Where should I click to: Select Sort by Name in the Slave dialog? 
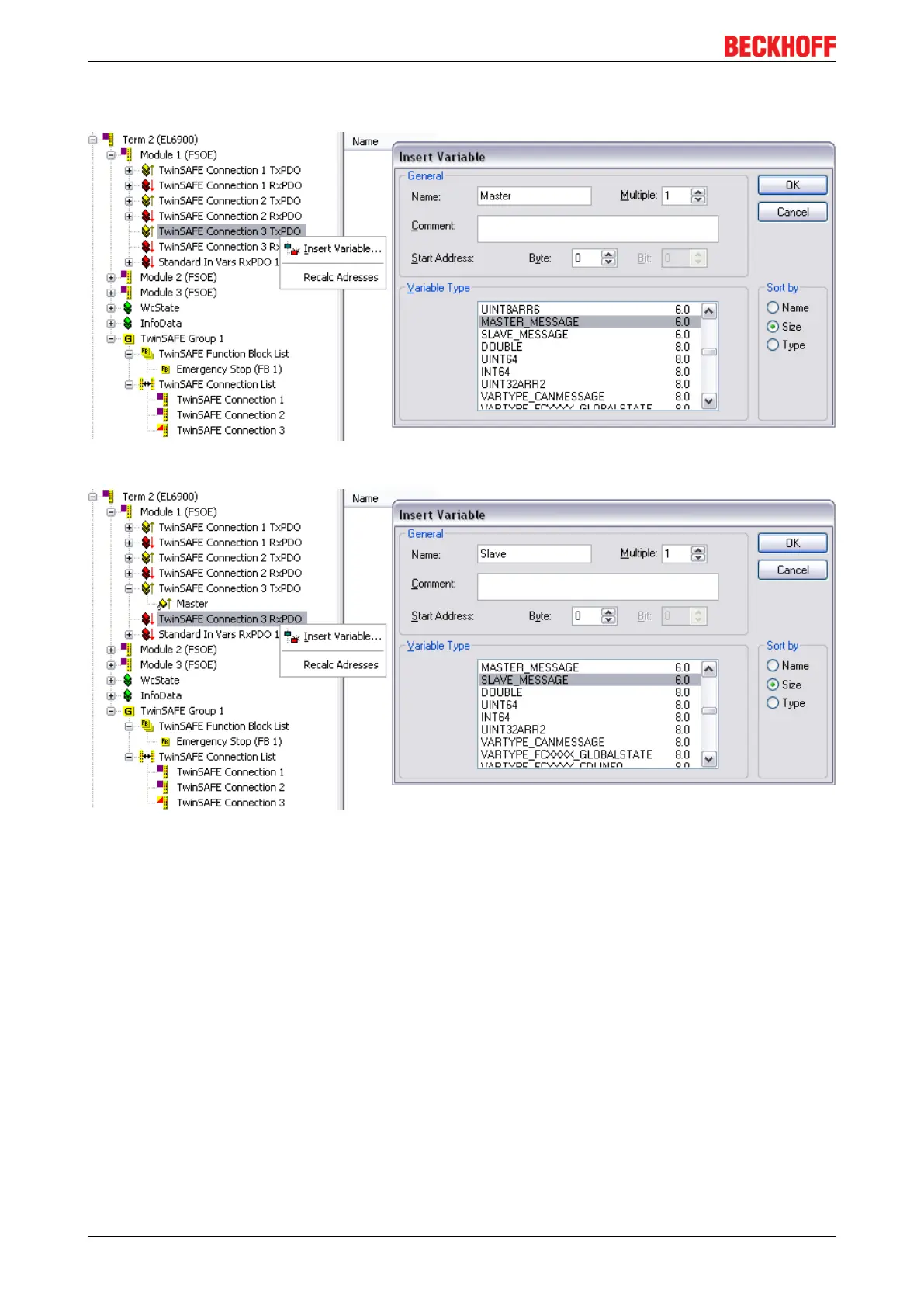pos(773,665)
